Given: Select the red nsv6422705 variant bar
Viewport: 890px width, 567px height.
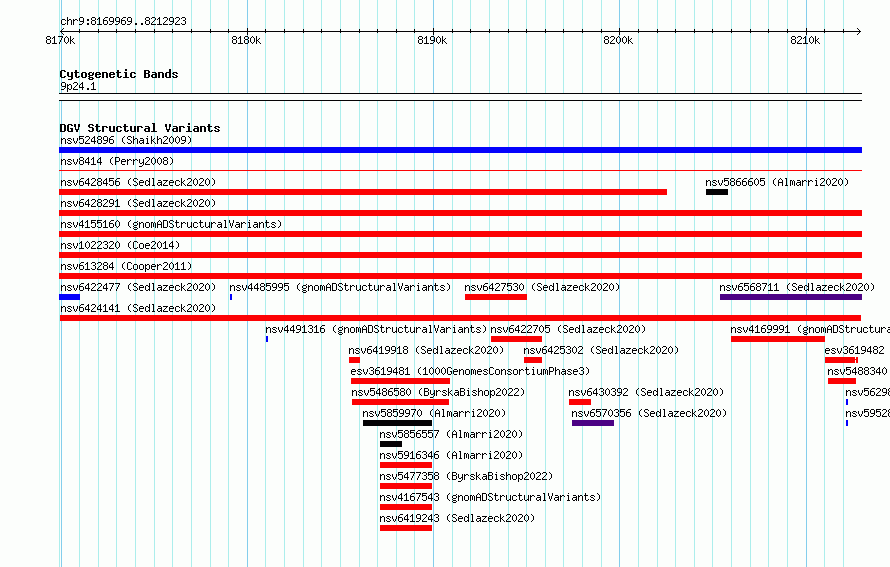Looking at the screenshot, I should pyautogui.click(x=517, y=339).
